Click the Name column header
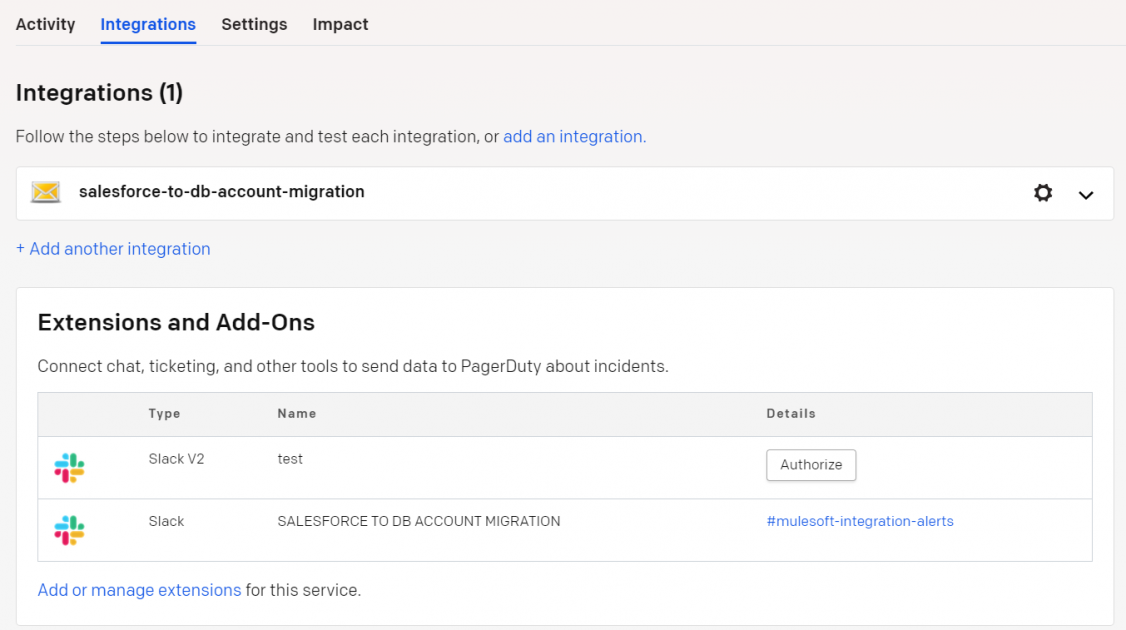This screenshot has width=1126, height=630. 297,413
